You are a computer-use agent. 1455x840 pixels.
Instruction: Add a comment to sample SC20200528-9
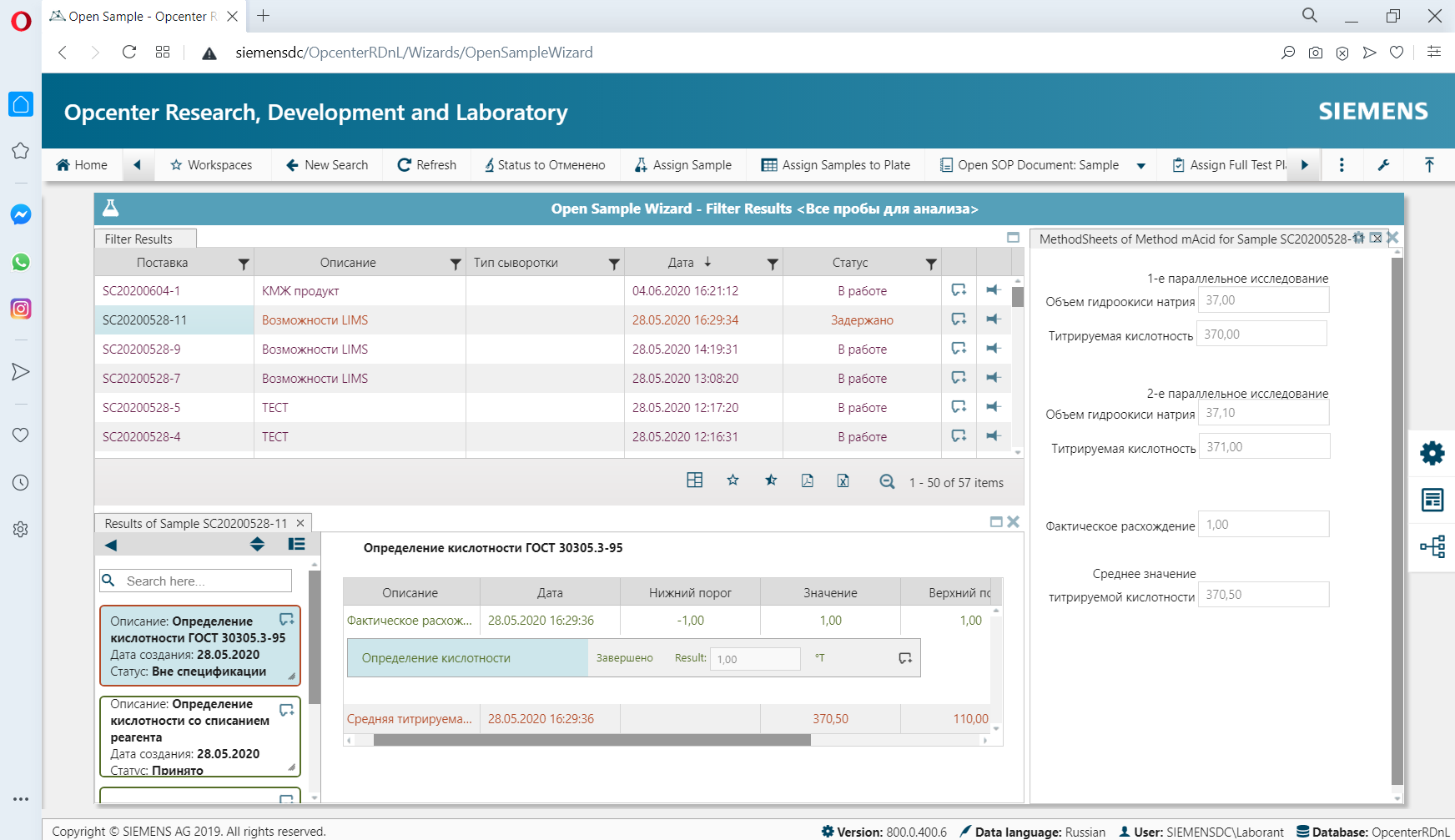959,349
